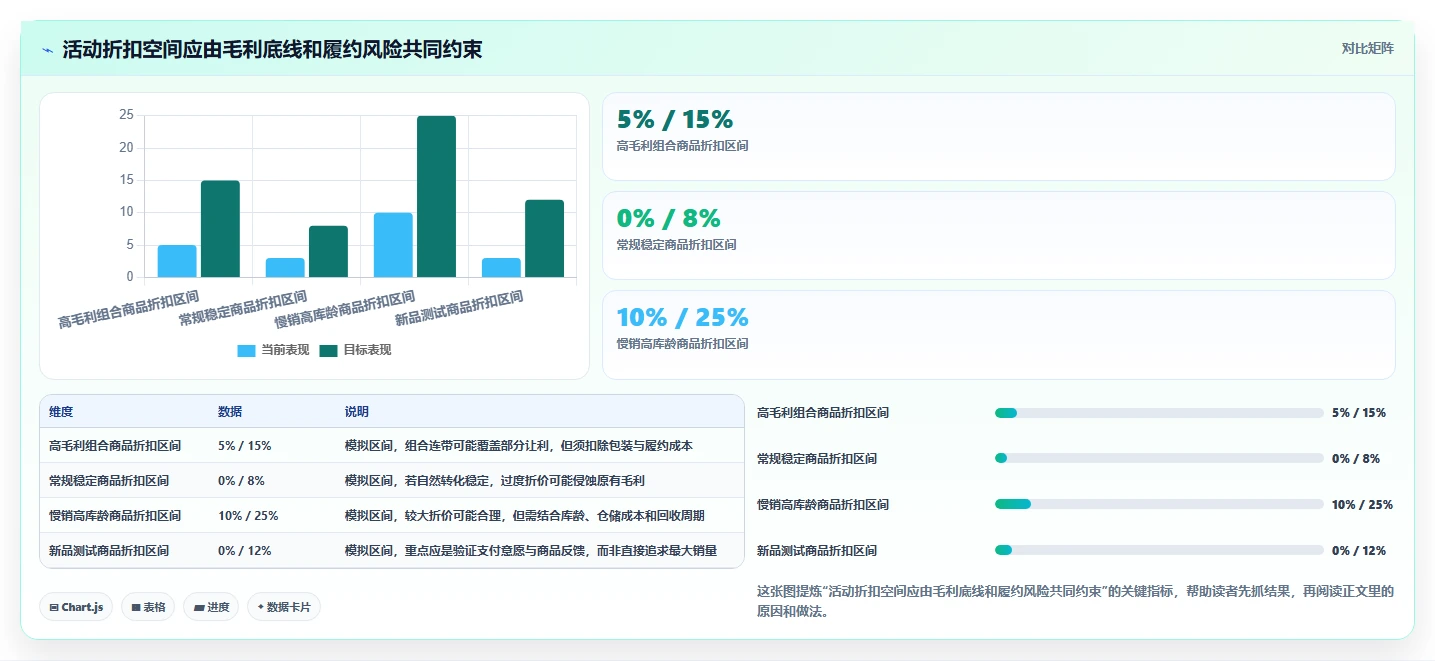The image size is (1435, 661).
Task: Click the 目标表现 bar for 新品测试商品
Action: coord(544,238)
